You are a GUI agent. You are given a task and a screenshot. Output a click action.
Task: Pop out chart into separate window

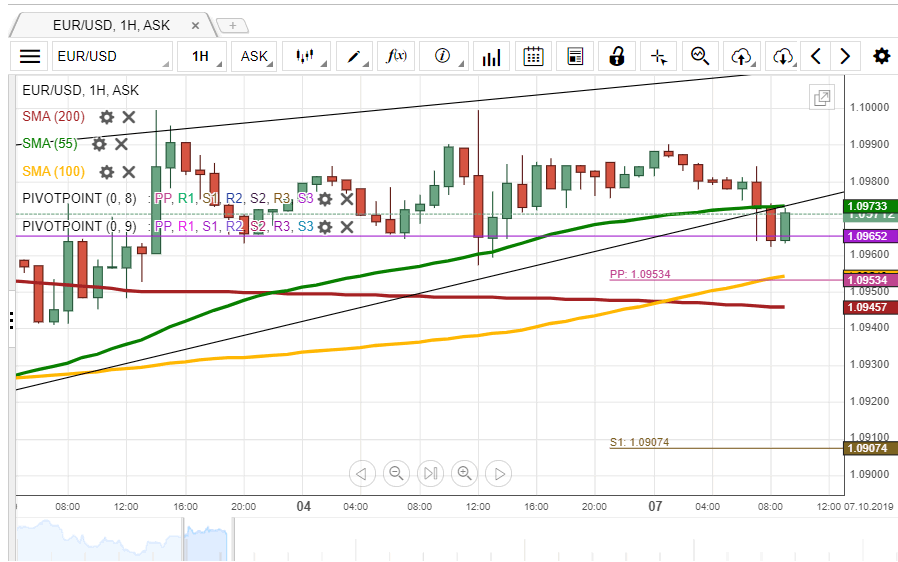click(821, 97)
